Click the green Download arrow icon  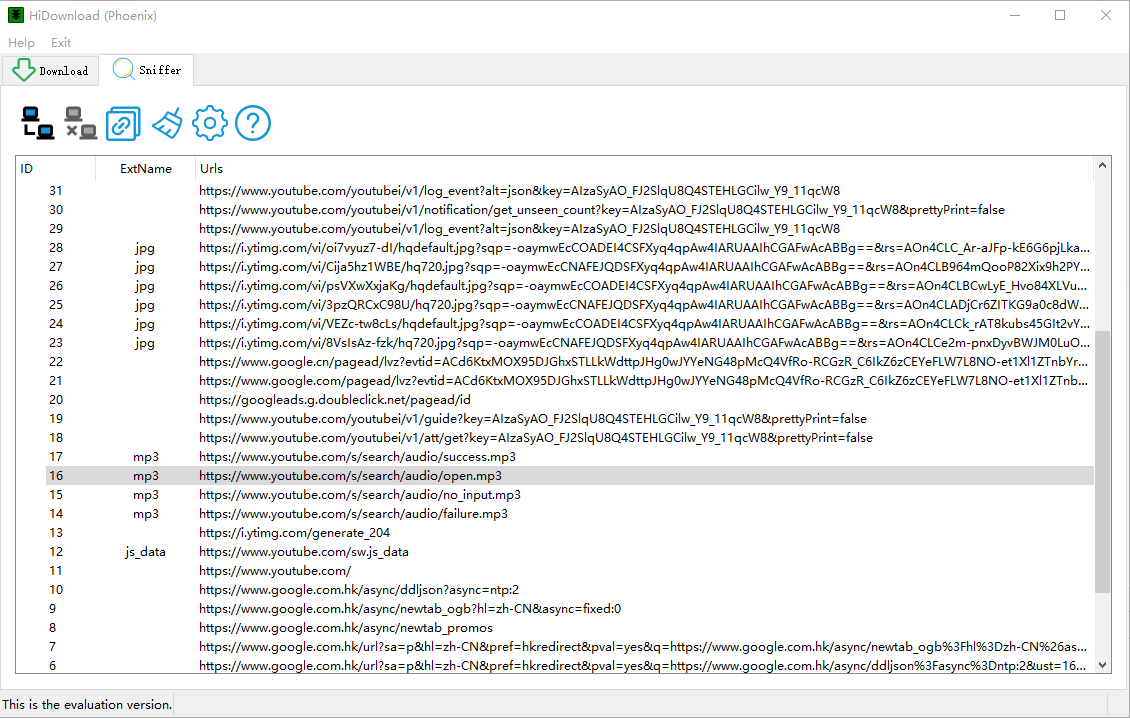point(23,70)
